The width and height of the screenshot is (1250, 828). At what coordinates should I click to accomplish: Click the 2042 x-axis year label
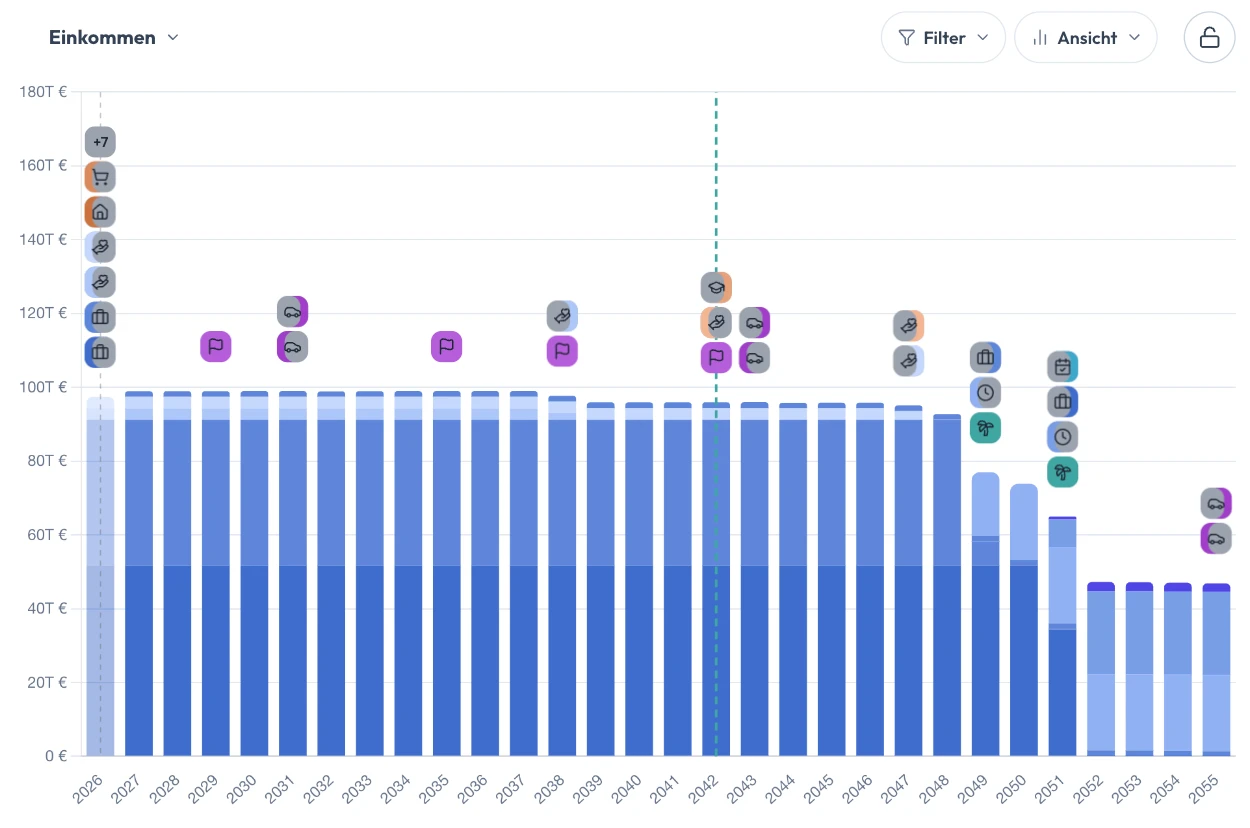pyautogui.click(x=706, y=787)
